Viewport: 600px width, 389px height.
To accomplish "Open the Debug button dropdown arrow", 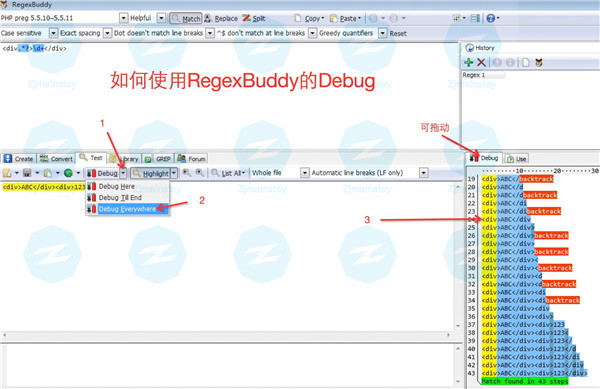I will click(x=123, y=173).
